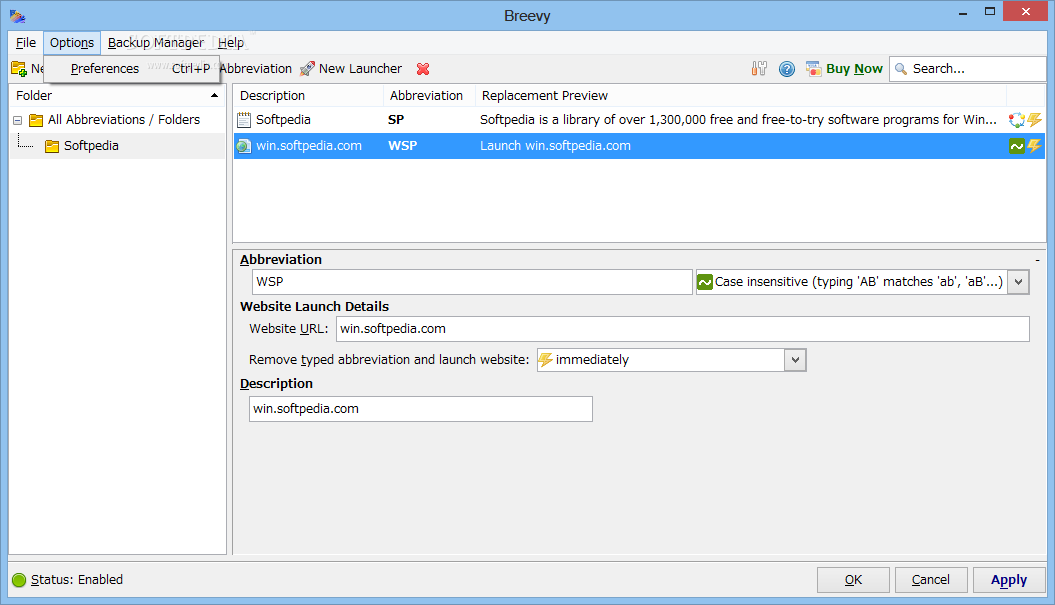The height and width of the screenshot is (605, 1055).
Task: Click the New Launcher toolbar label
Action: click(360, 69)
